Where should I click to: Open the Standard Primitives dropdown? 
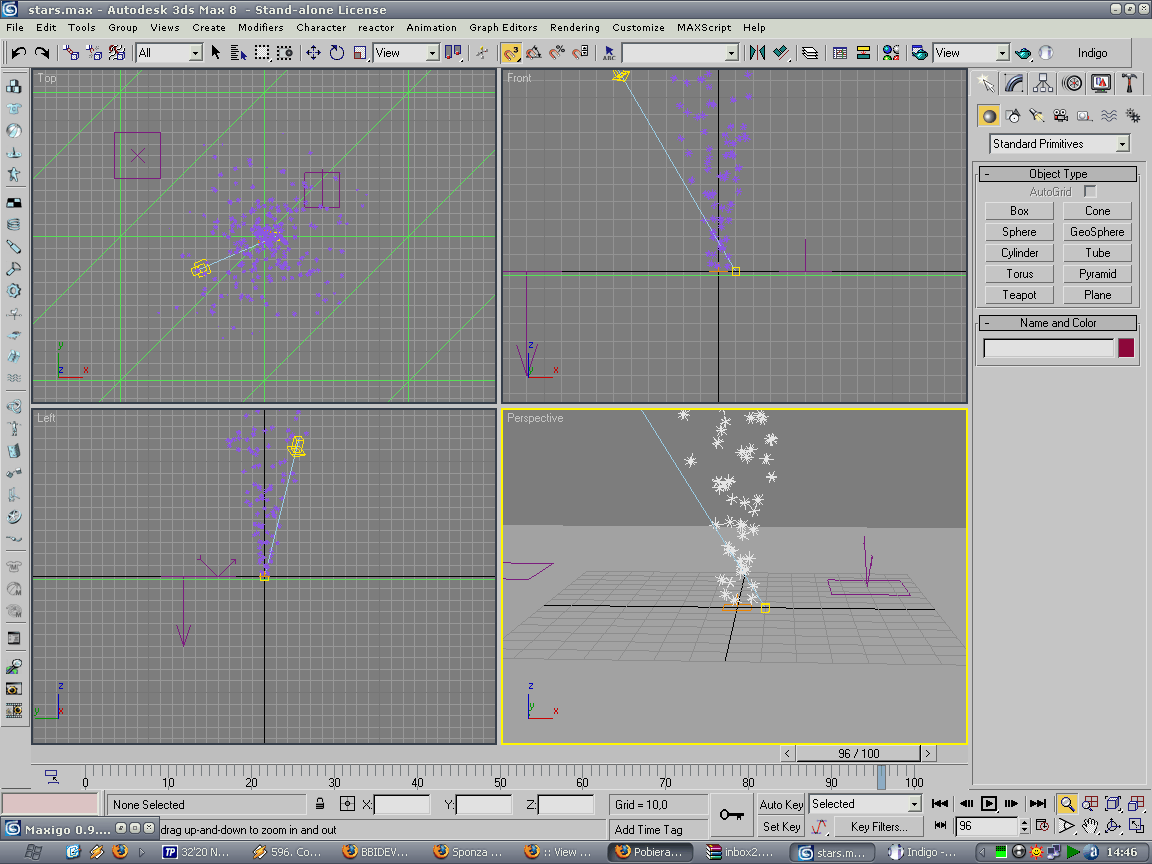pyautogui.click(x=1059, y=144)
